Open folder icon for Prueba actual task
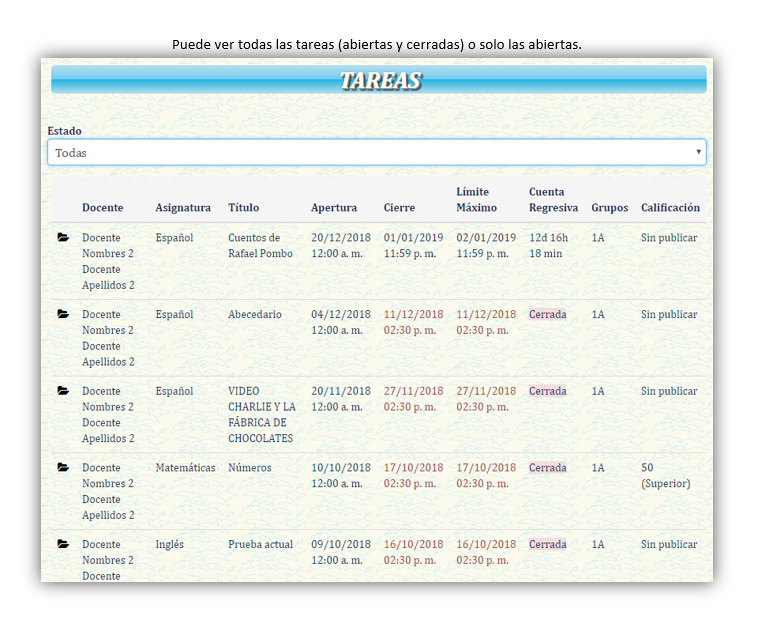763x631 pixels. (x=63, y=544)
